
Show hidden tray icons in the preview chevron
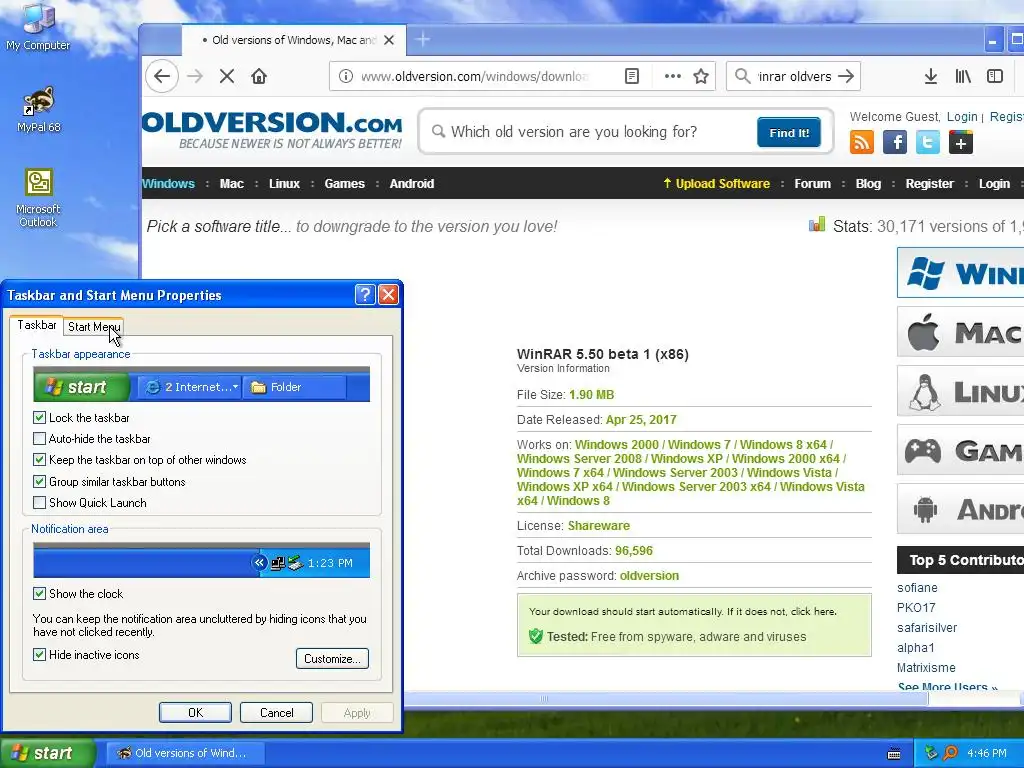click(x=259, y=562)
